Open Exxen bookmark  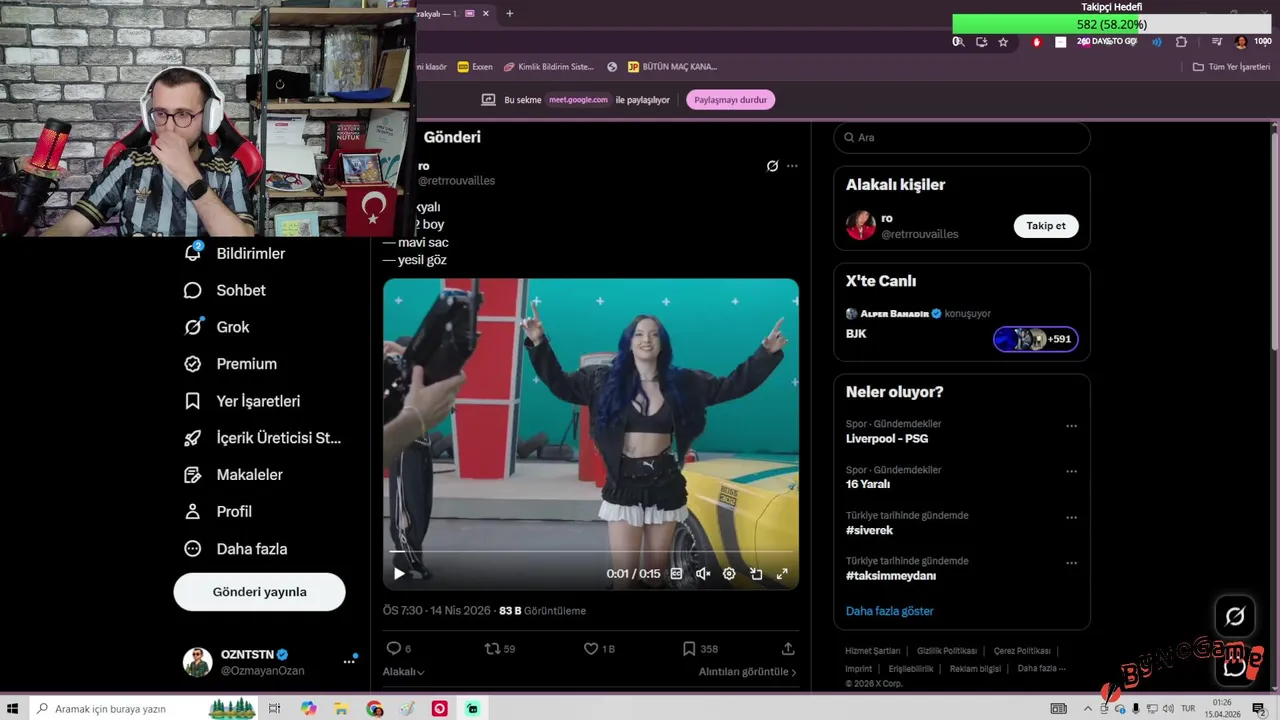pos(475,67)
